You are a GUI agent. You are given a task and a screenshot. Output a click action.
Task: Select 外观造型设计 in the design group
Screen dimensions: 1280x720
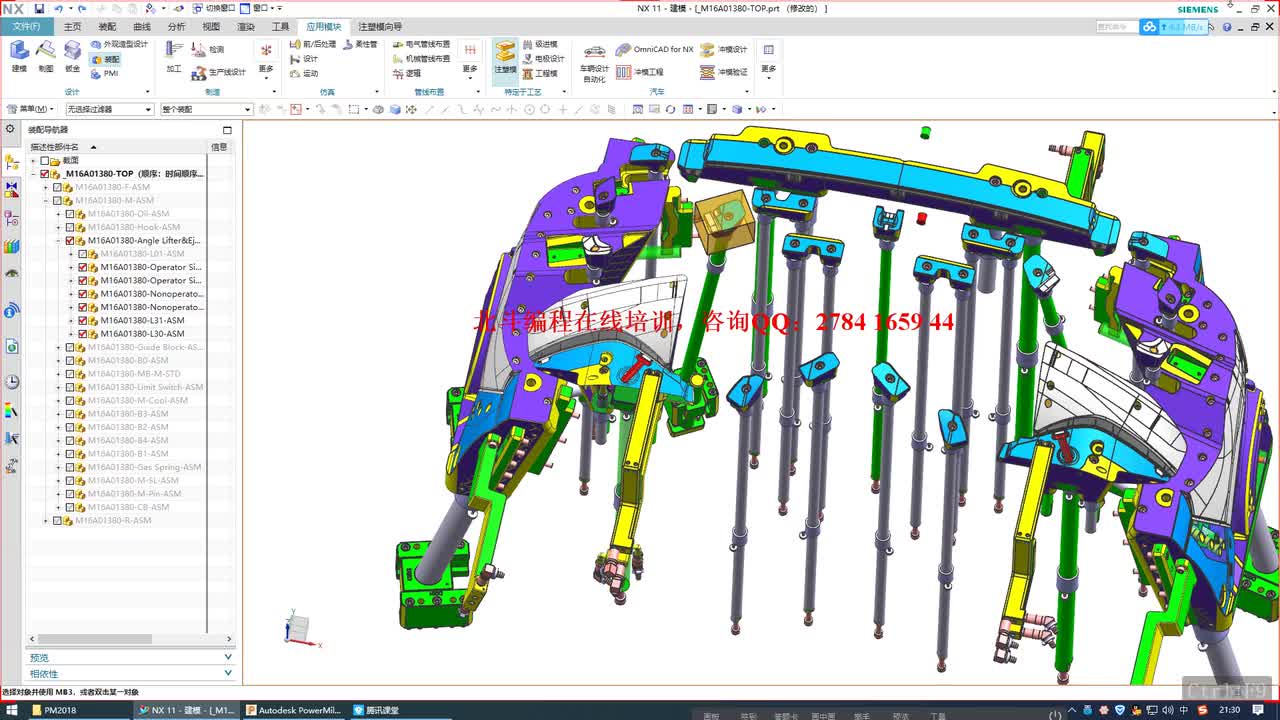coord(119,45)
